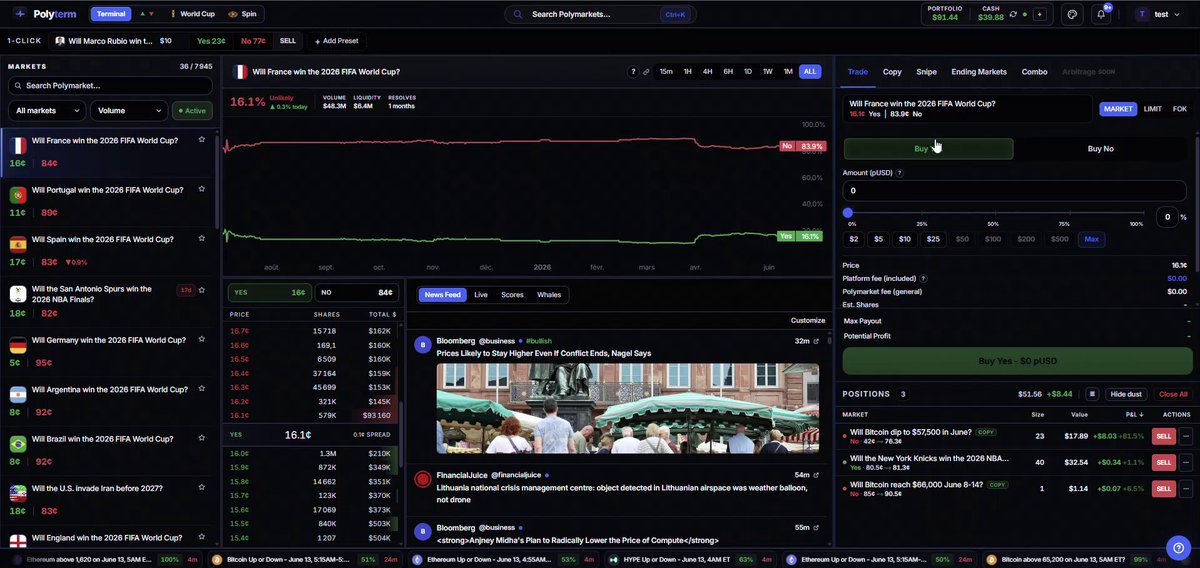Star the San Antonio Spurs market
The width and height of the screenshot is (1200, 568).
202,290
